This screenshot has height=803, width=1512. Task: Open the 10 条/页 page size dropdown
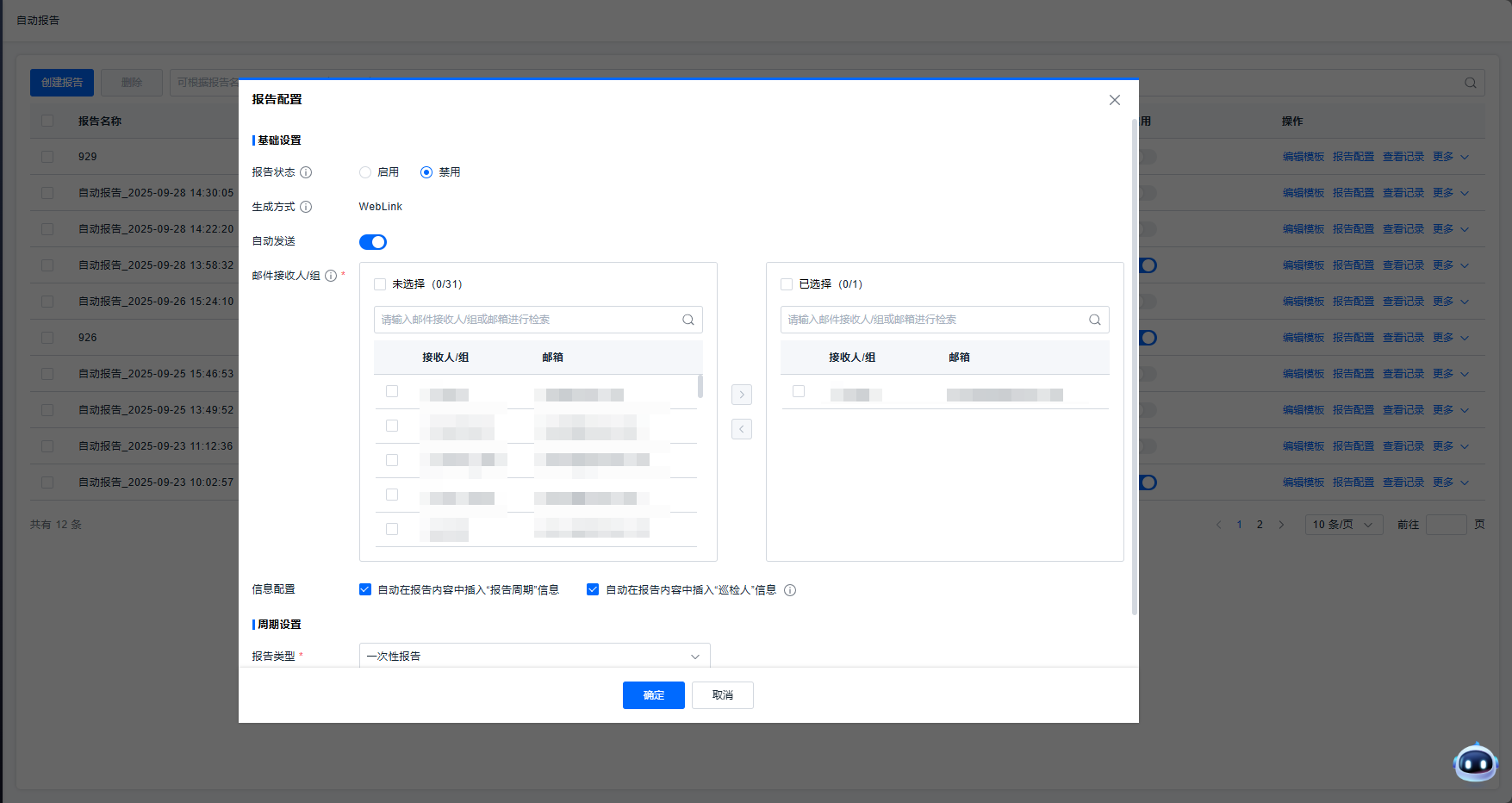coord(1343,525)
